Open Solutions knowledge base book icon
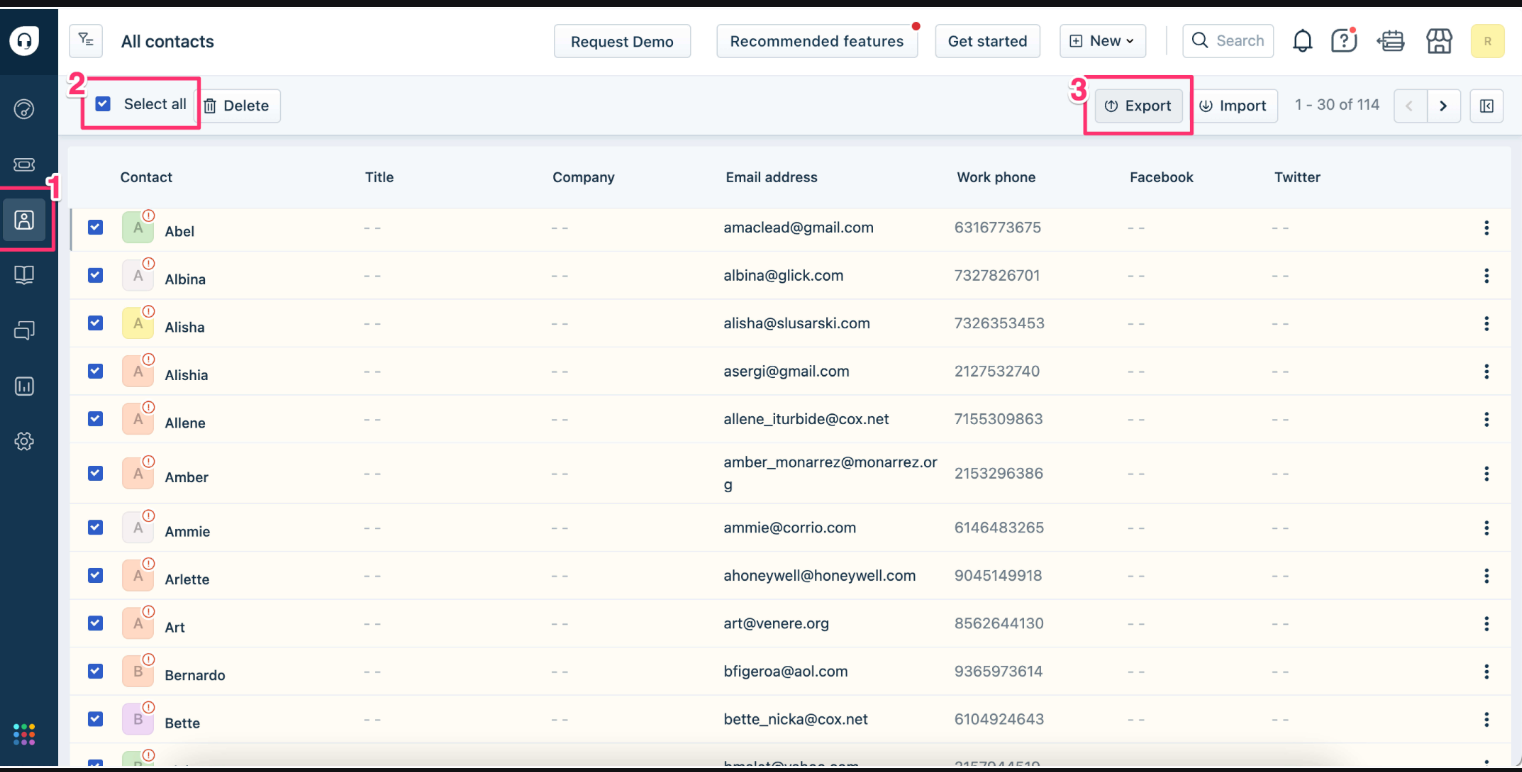 (x=24, y=275)
